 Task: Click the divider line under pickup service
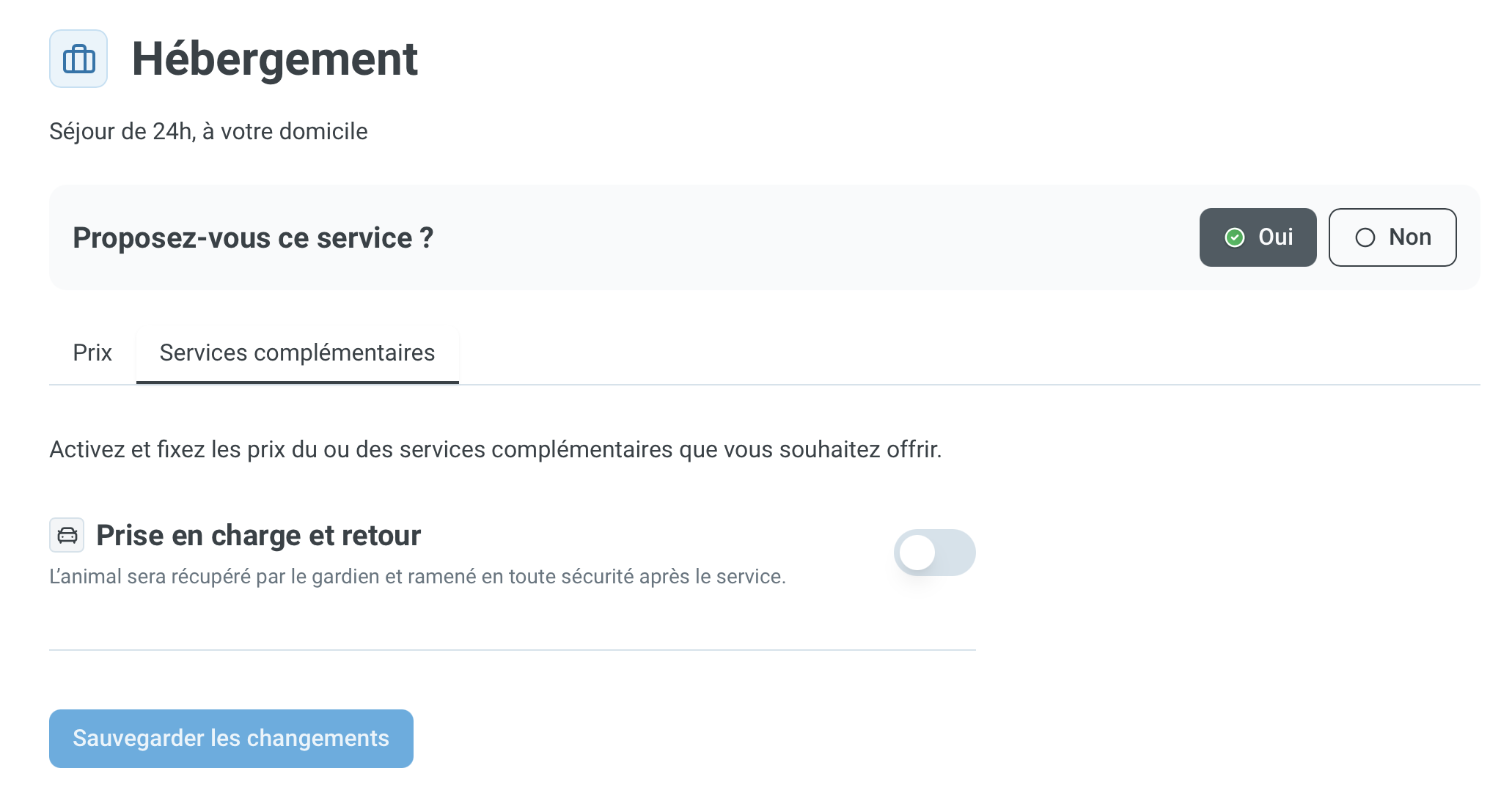(x=512, y=649)
